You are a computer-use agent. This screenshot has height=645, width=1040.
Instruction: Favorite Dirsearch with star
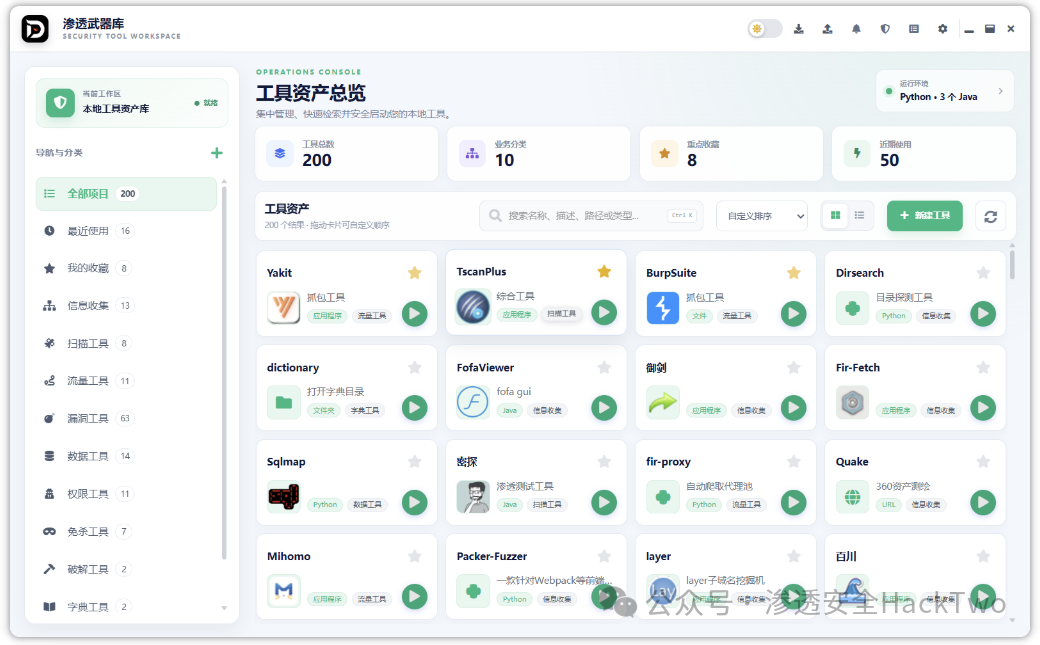984,273
